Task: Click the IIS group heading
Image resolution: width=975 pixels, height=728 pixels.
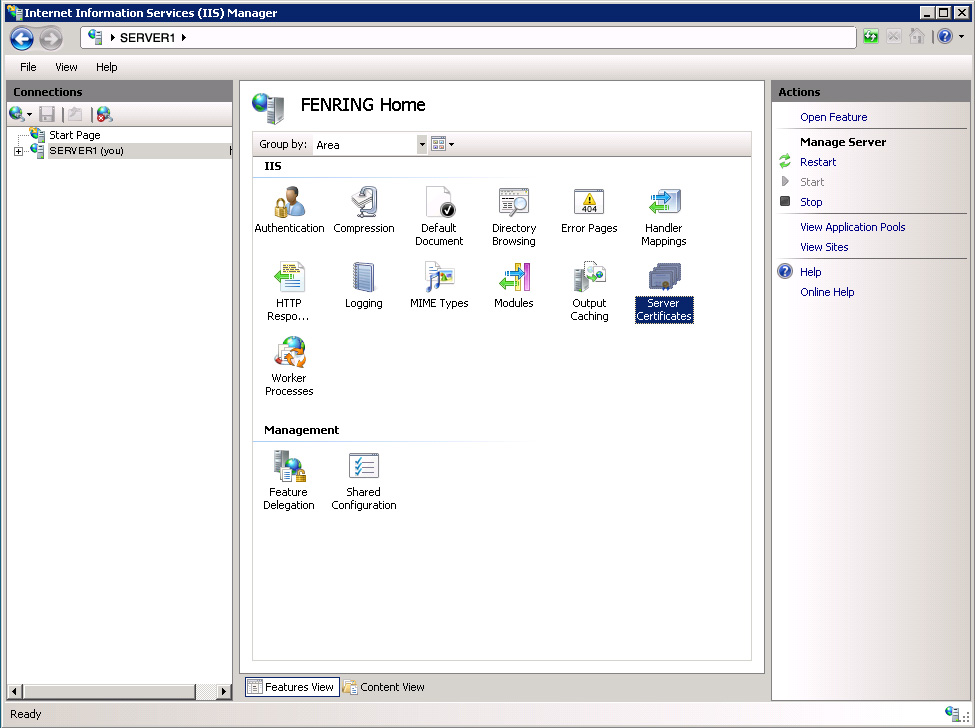Action: pyautogui.click(x=272, y=166)
